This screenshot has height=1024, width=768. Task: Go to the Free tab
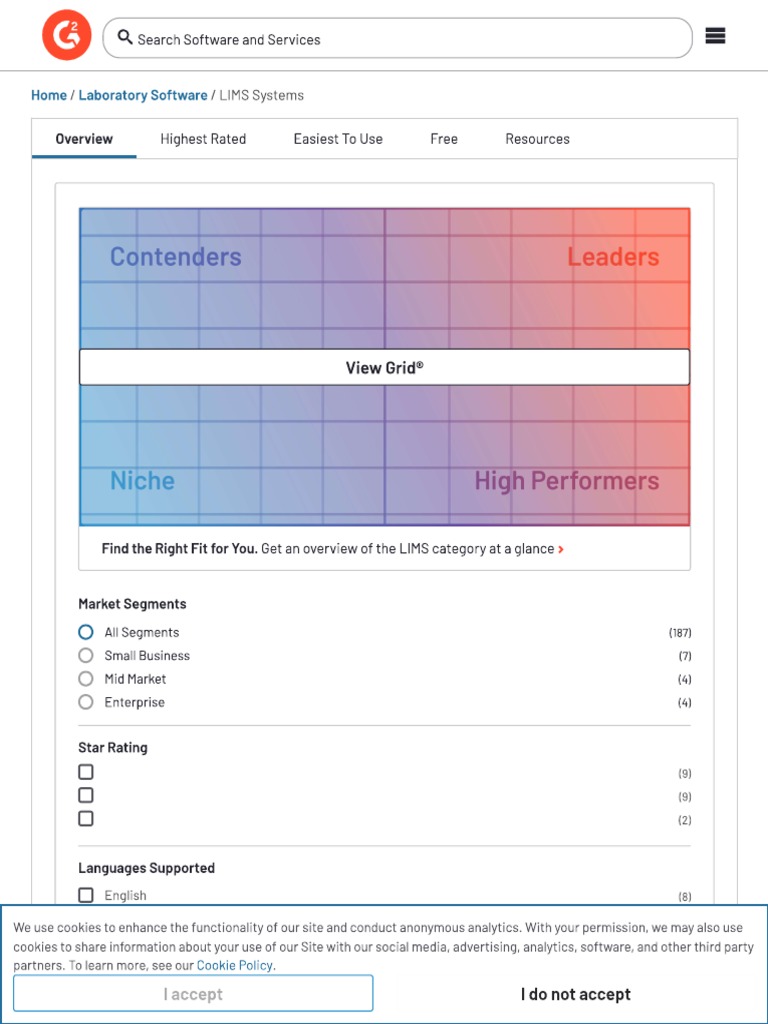[444, 139]
